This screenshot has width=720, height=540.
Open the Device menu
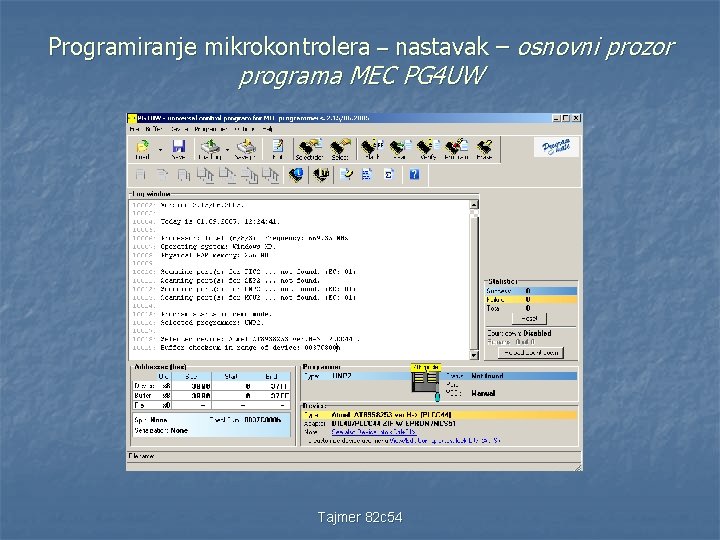(179, 129)
